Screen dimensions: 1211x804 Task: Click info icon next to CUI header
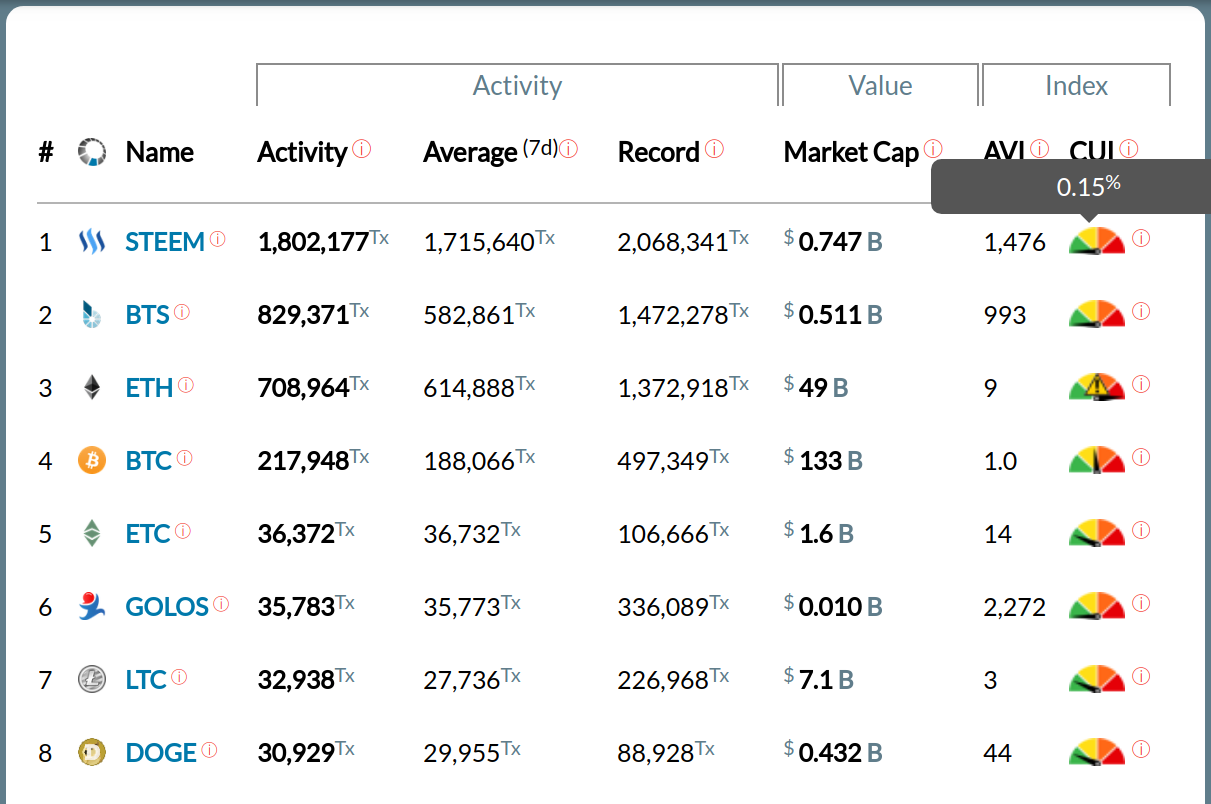(x=1129, y=149)
